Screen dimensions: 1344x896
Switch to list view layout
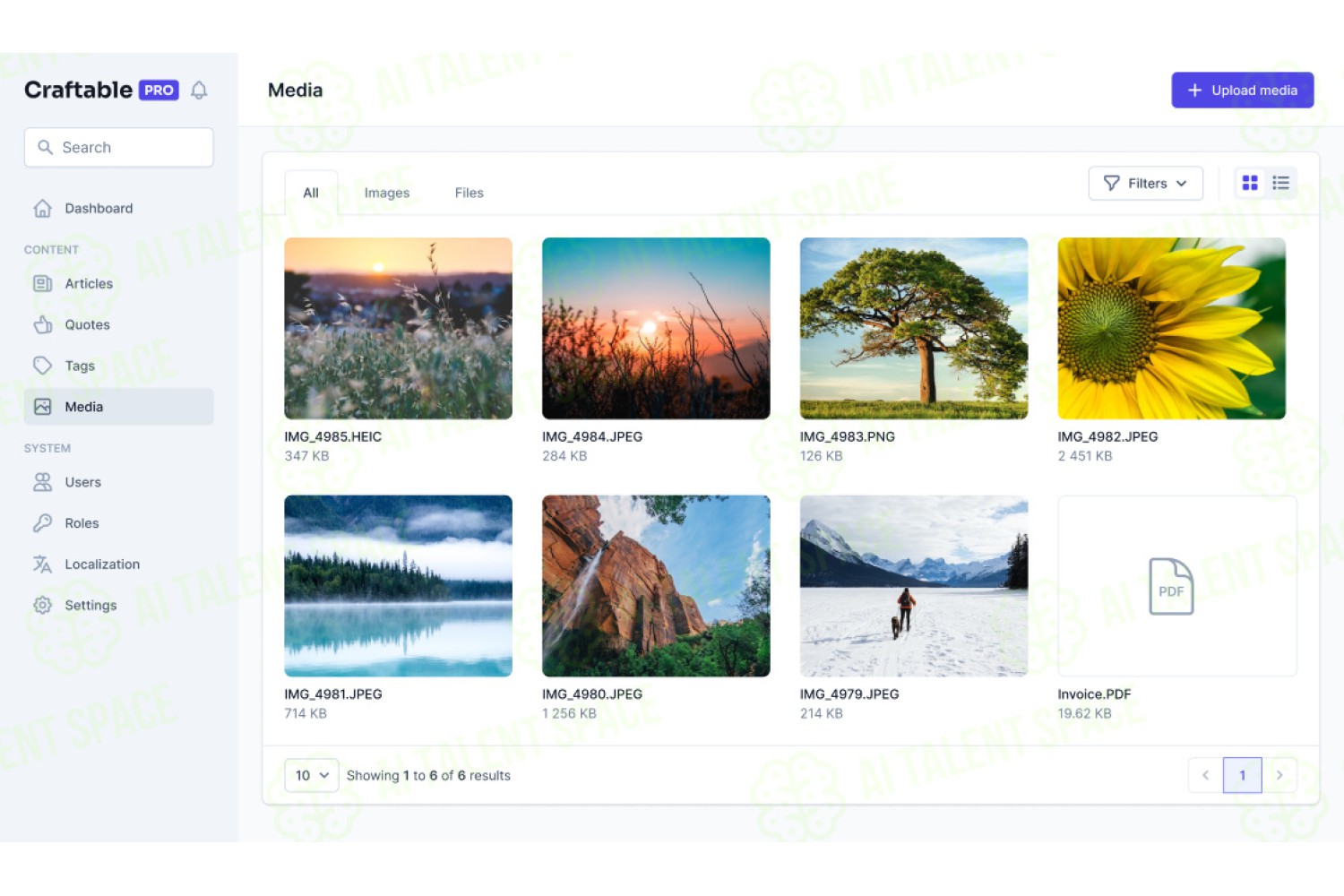1281,183
